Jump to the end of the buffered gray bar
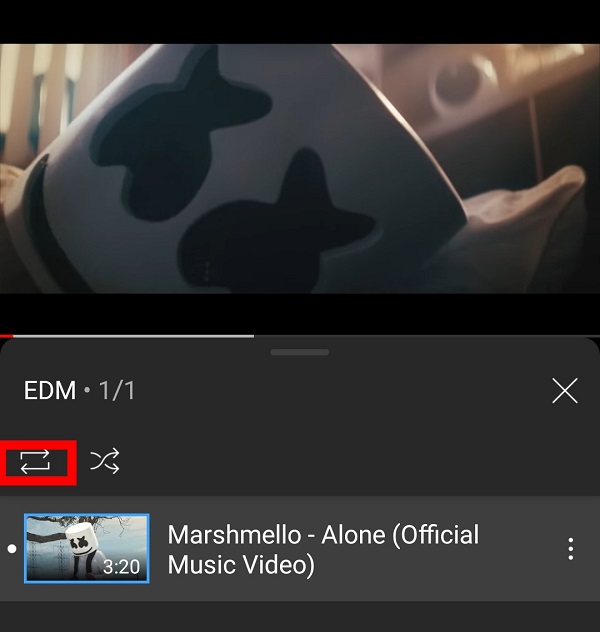 coord(253,336)
